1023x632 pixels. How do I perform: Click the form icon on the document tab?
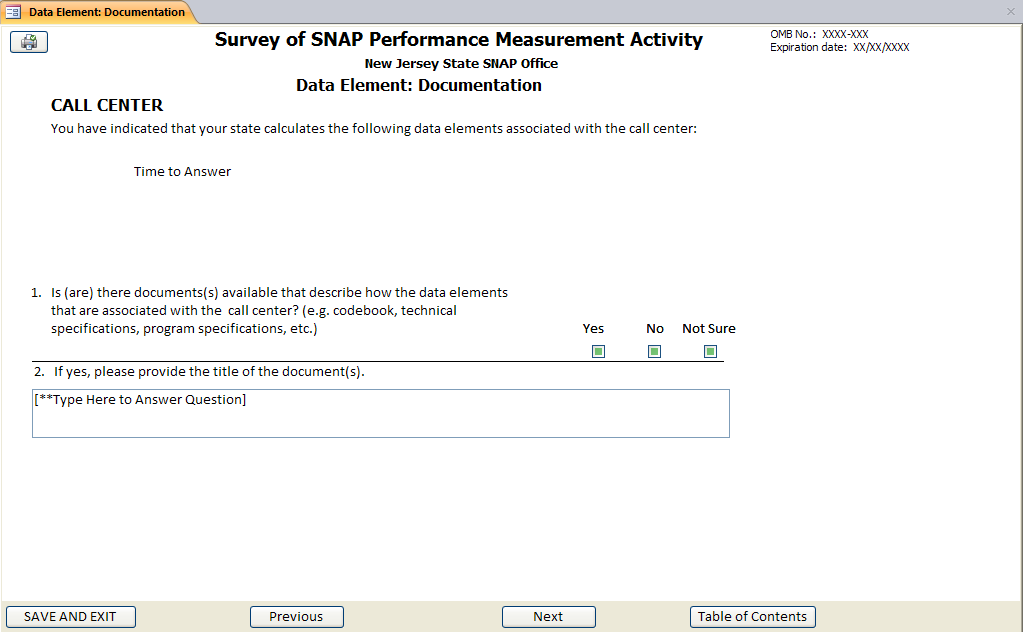click(x=13, y=12)
